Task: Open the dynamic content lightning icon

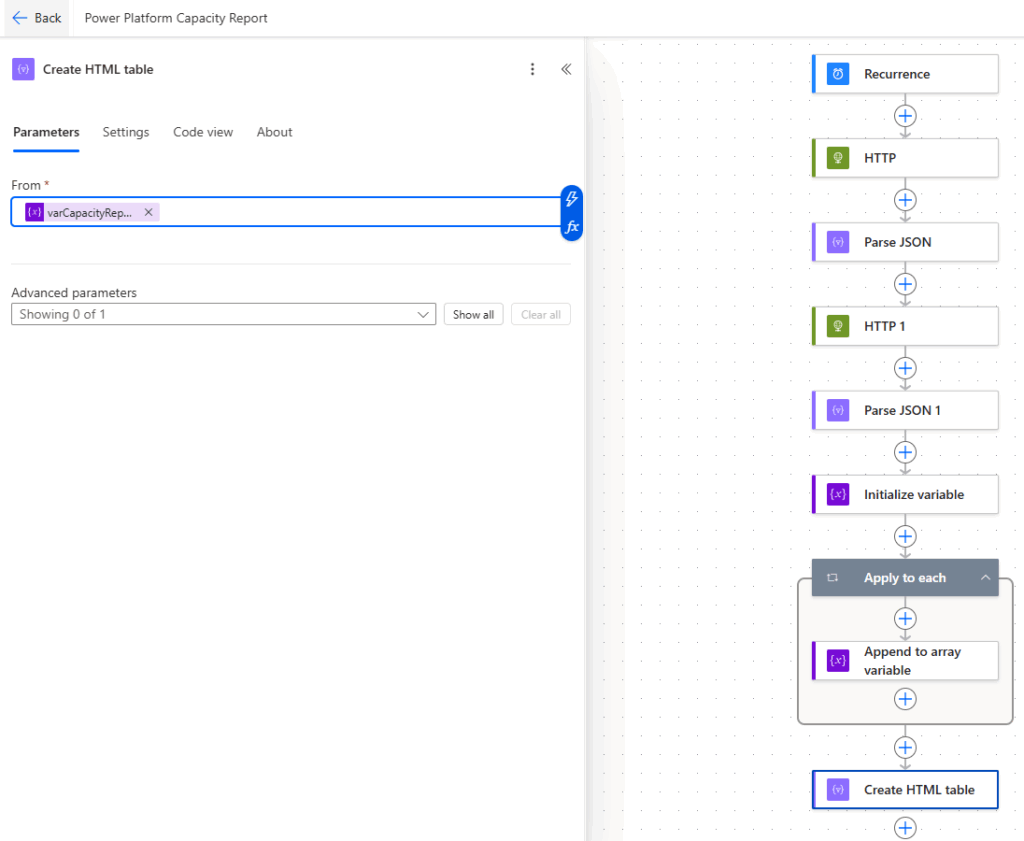Action: pyautogui.click(x=571, y=199)
